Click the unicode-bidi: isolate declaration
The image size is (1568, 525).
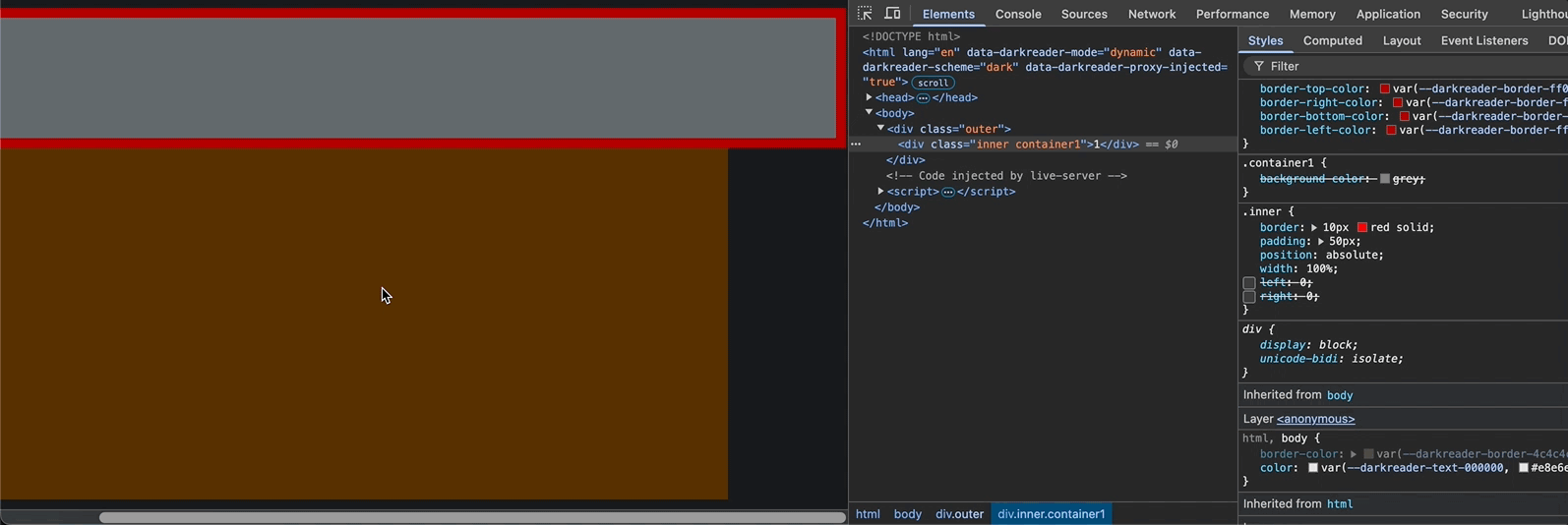click(1332, 359)
